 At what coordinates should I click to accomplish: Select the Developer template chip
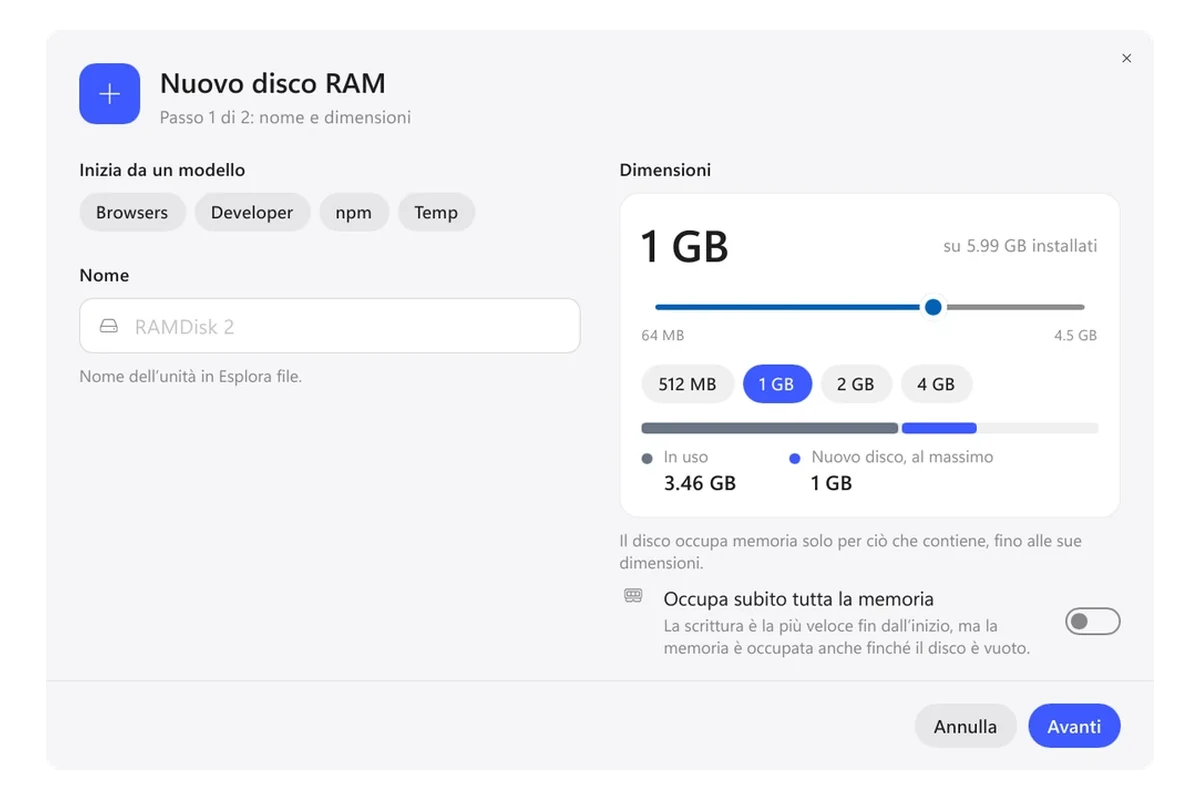(x=252, y=212)
